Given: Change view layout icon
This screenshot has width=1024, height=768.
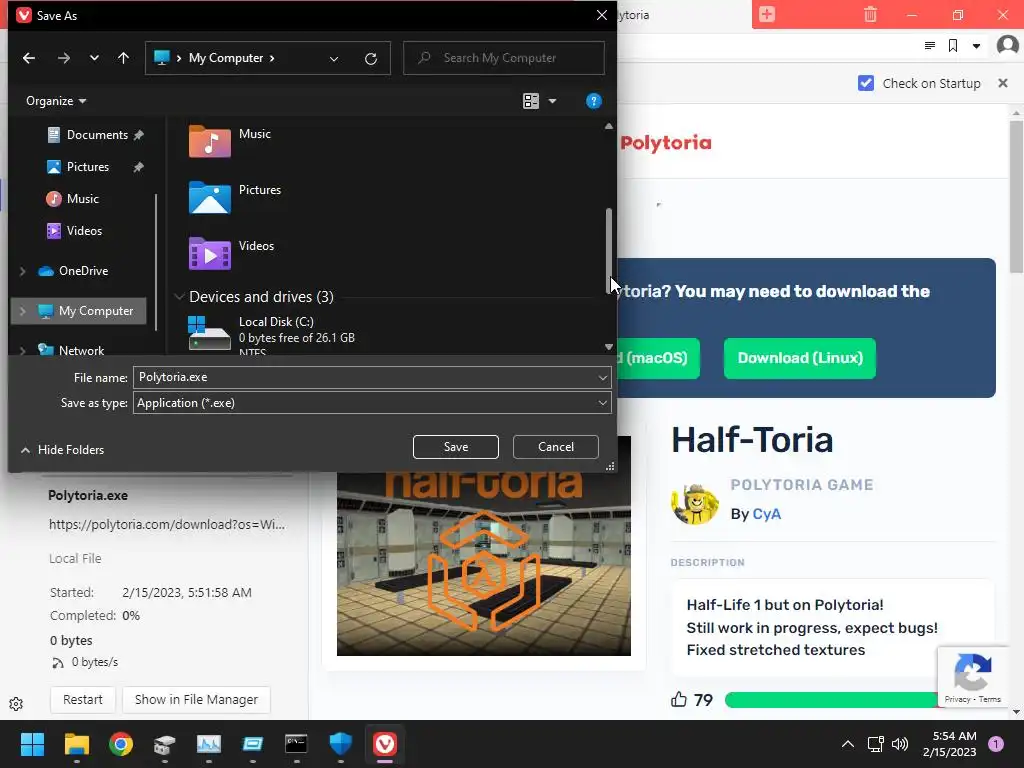Looking at the screenshot, I should point(531,101).
